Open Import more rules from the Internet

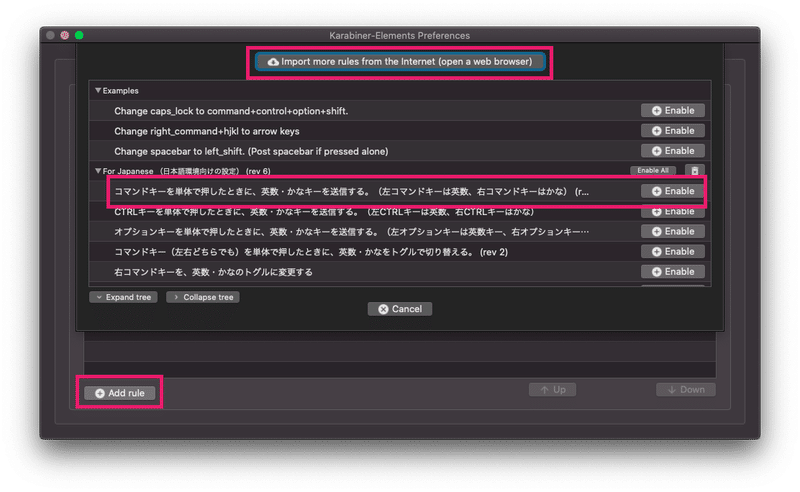pyautogui.click(x=400, y=62)
